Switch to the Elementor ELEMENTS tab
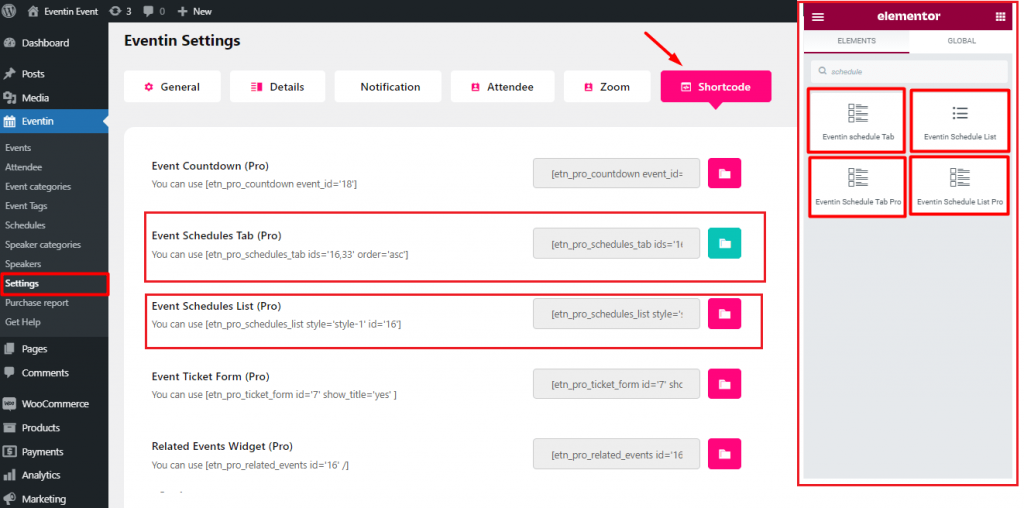 pos(856,40)
